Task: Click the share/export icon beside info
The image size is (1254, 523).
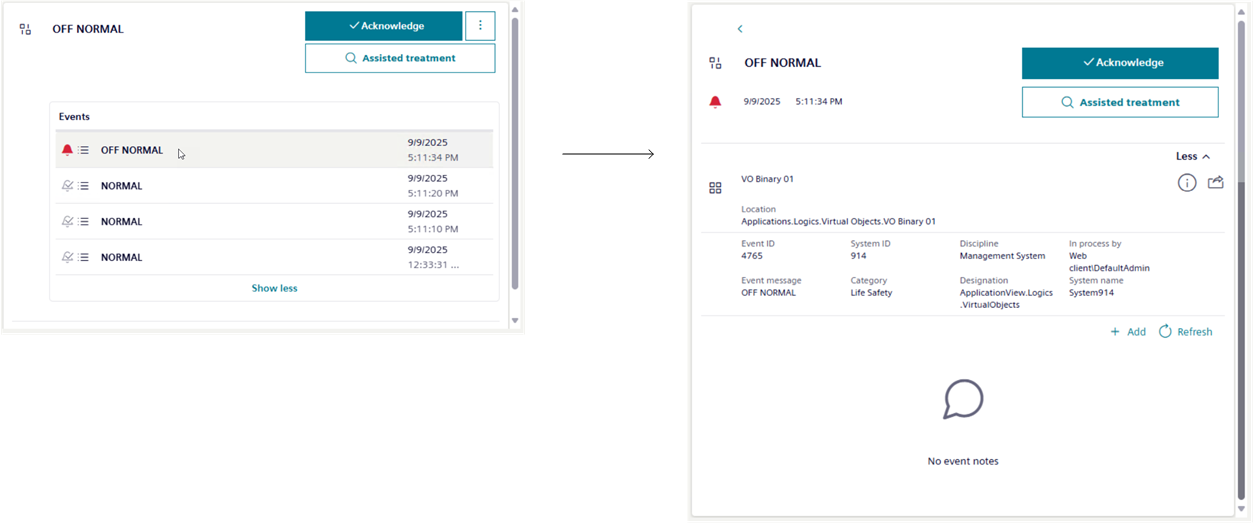Action: tap(1216, 183)
